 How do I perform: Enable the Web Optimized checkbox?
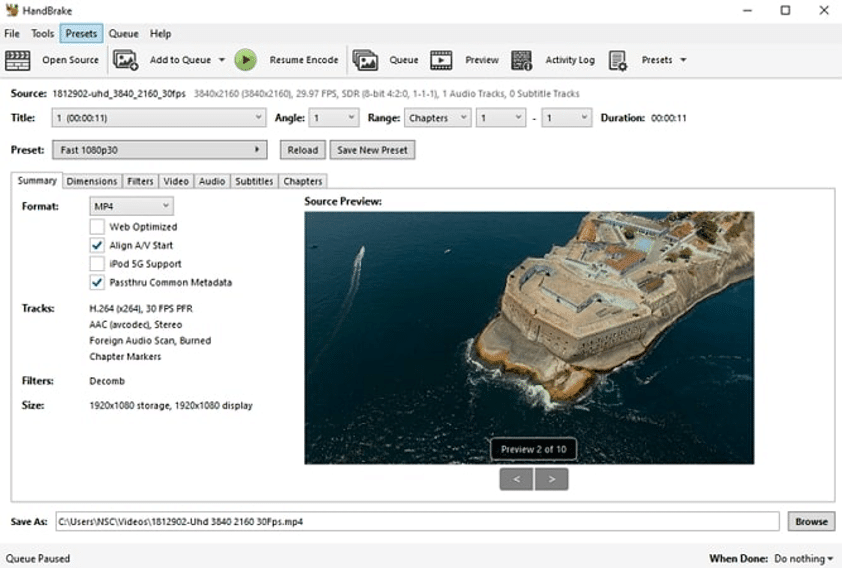point(97,226)
